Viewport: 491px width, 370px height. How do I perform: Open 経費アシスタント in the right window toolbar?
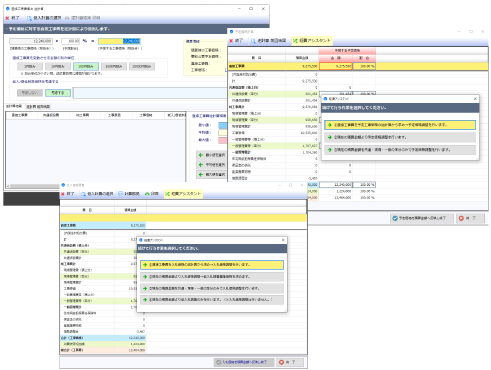coord(312,41)
